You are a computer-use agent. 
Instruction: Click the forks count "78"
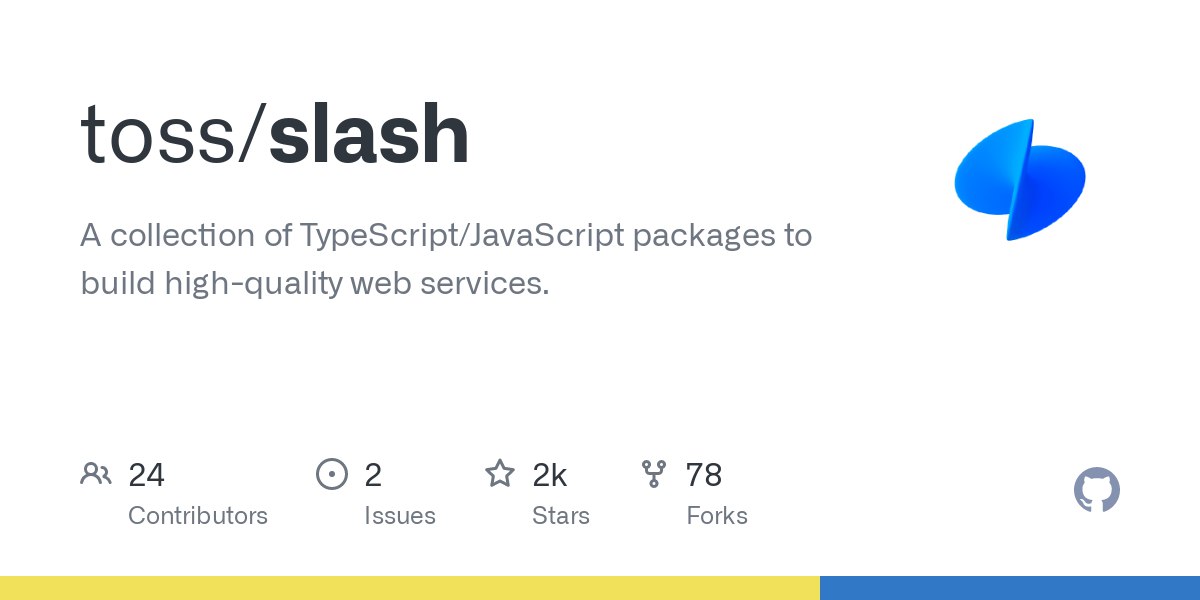(704, 475)
